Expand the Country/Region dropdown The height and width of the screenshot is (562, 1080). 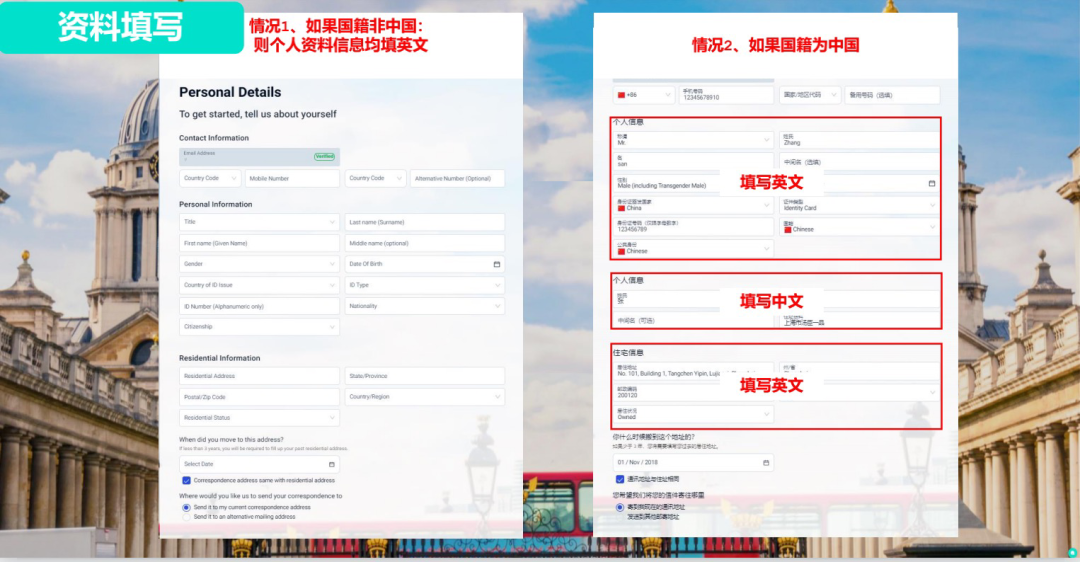click(424, 397)
